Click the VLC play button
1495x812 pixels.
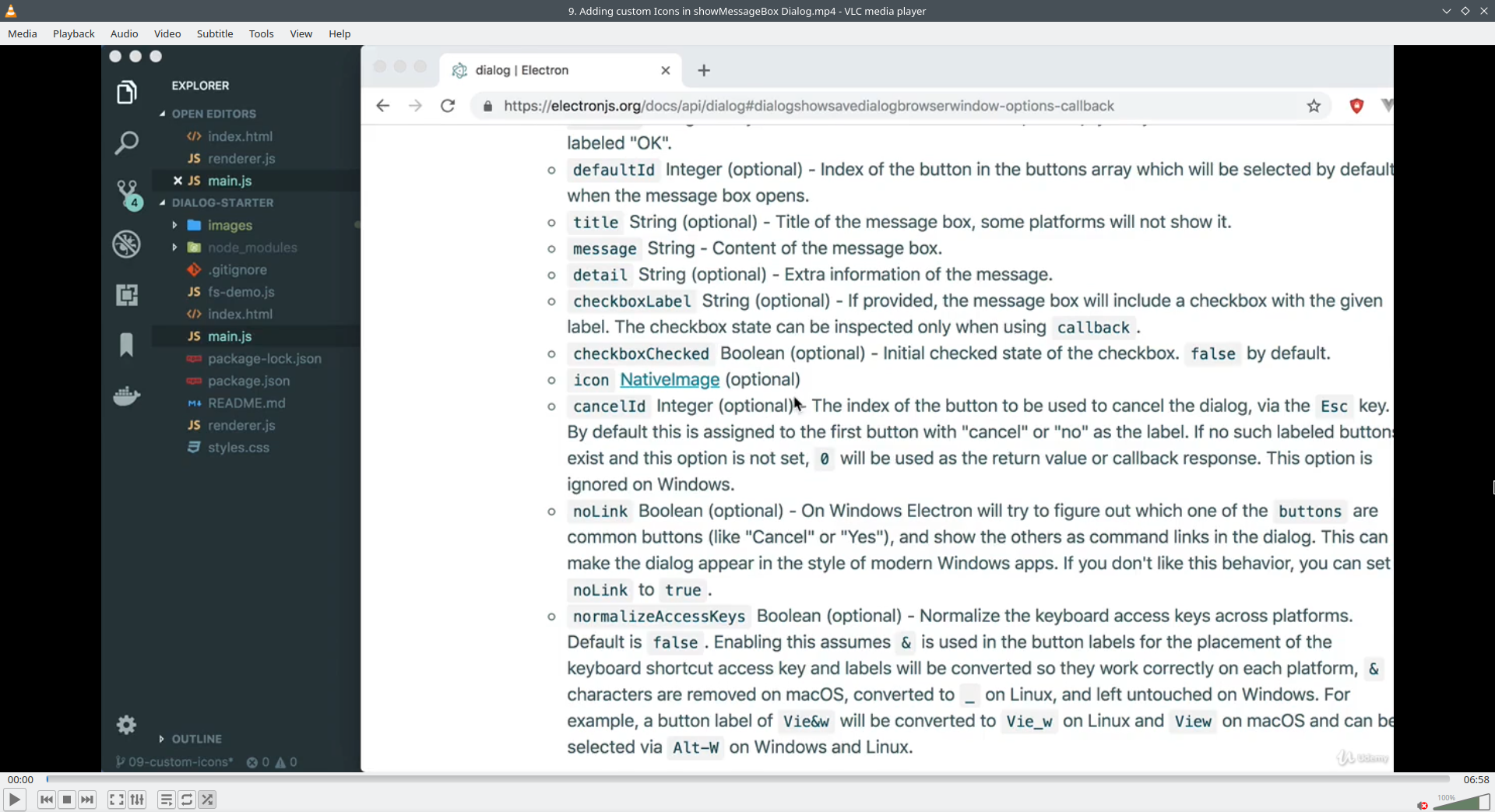pyautogui.click(x=14, y=800)
